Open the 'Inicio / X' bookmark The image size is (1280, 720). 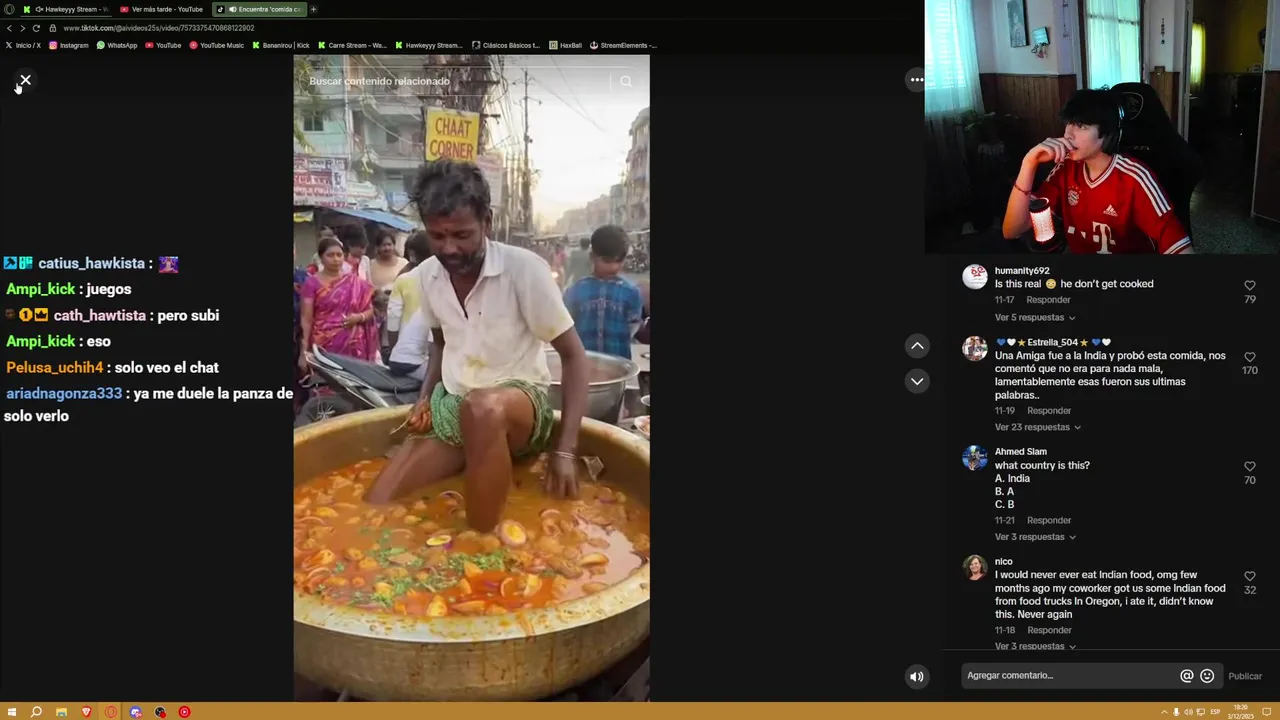coord(23,45)
